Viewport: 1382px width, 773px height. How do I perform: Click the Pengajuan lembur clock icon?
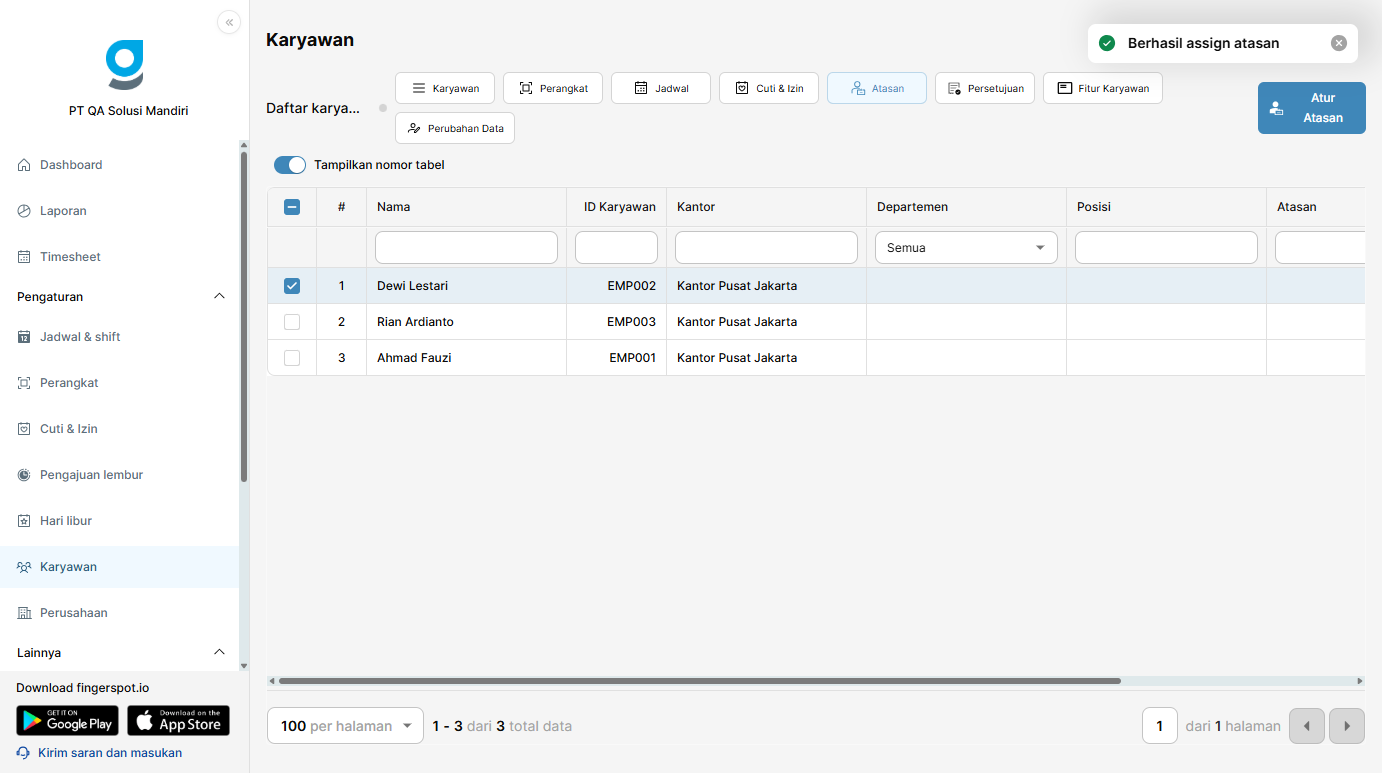[x=24, y=475]
